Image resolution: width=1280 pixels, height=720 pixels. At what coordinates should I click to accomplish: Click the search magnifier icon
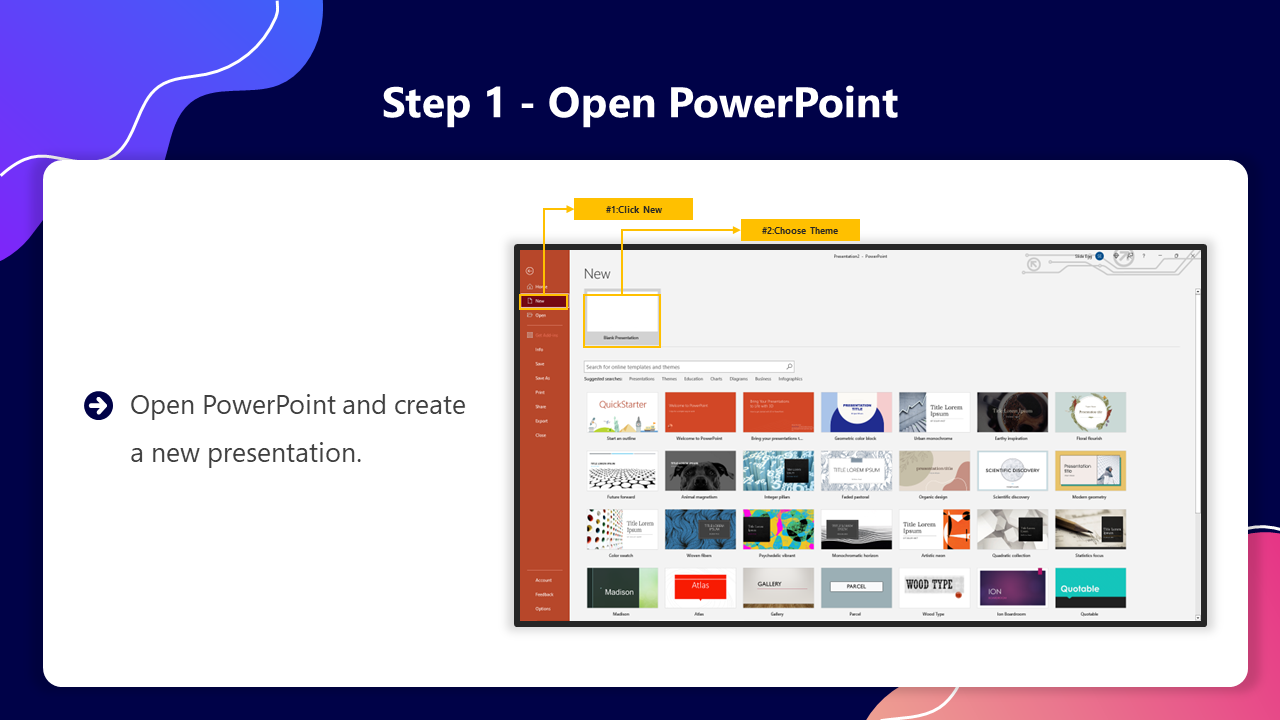pos(789,367)
